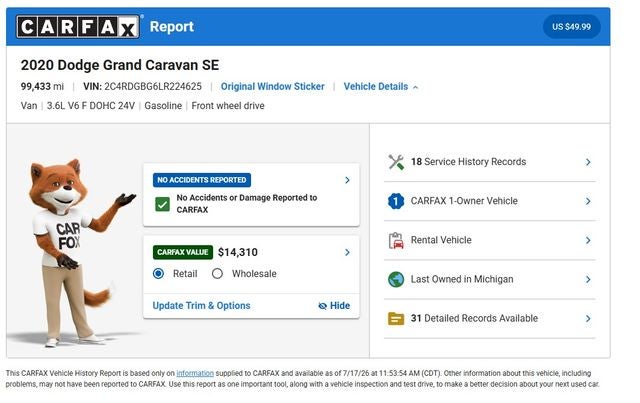
Task: Open Rental Vehicle details
Action: (x=489, y=240)
